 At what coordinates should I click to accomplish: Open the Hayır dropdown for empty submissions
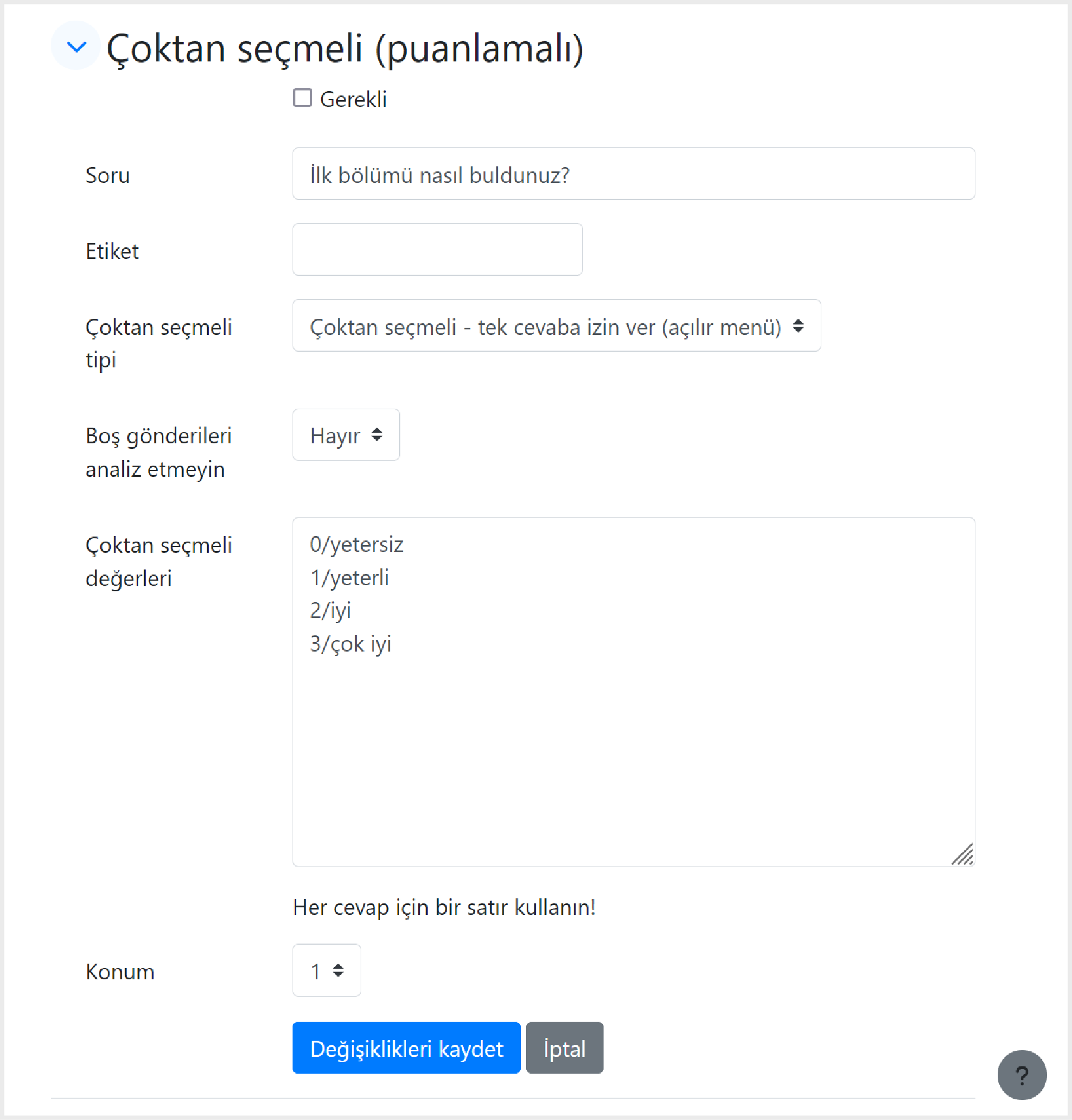346,435
